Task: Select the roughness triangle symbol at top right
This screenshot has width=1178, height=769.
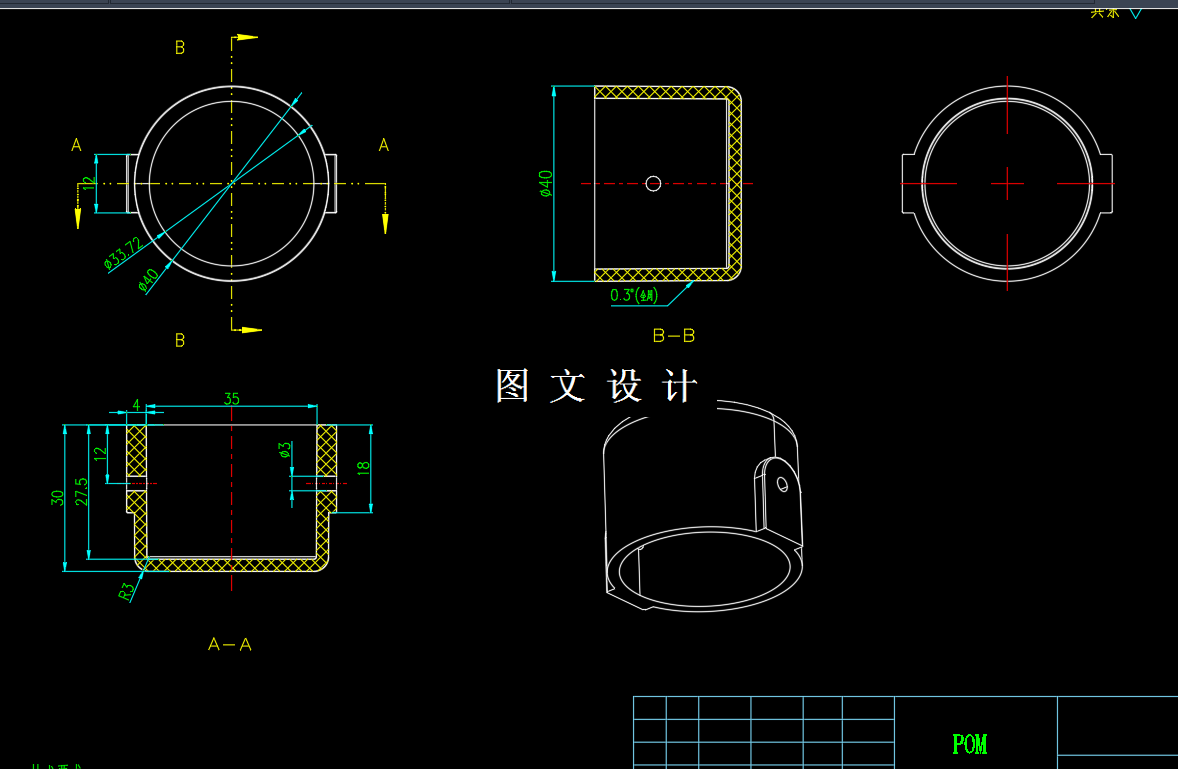Action: point(1135,13)
